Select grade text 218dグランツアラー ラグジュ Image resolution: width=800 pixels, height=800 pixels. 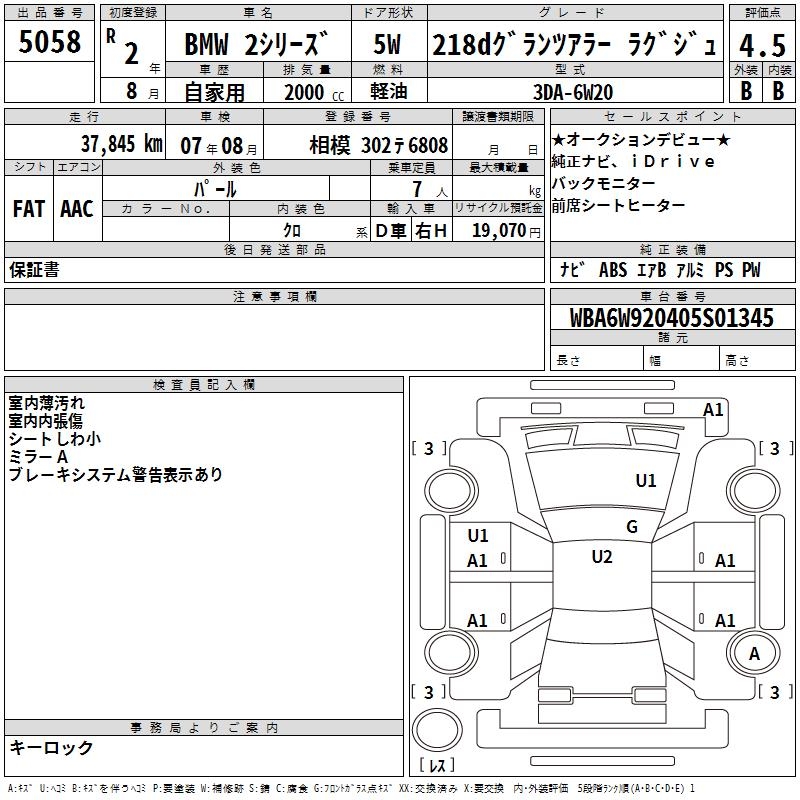click(575, 44)
